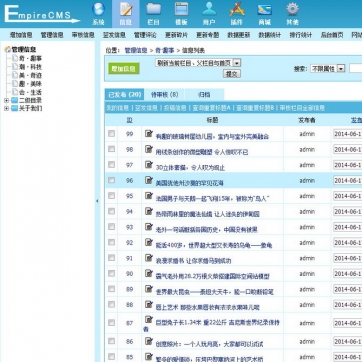Viewport: 362px width, 362px height.
Task: Open 排行统计 in the submenu bar
Action: tap(300, 35)
